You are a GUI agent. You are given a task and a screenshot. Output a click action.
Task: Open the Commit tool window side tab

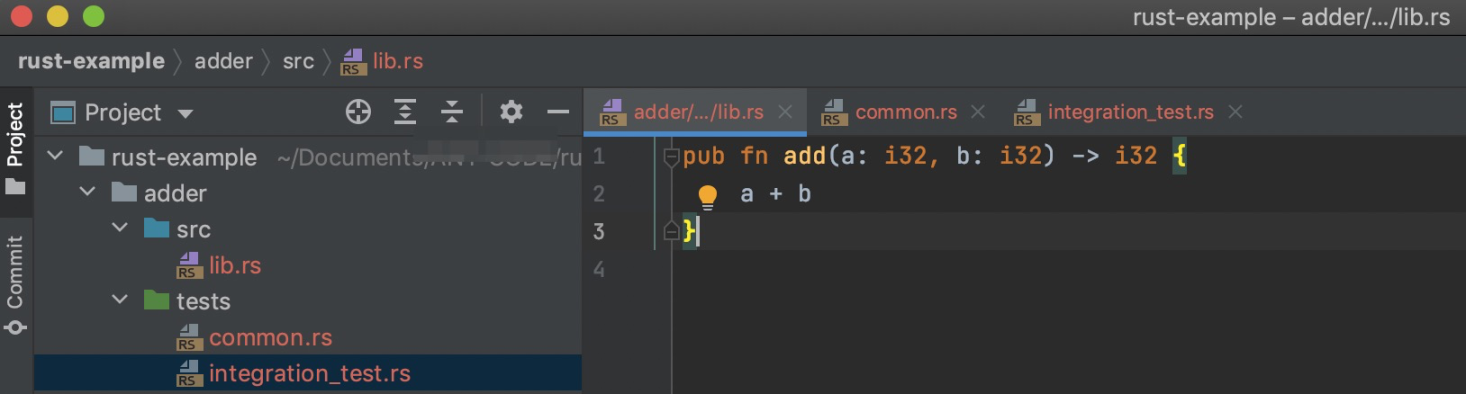tap(16, 285)
